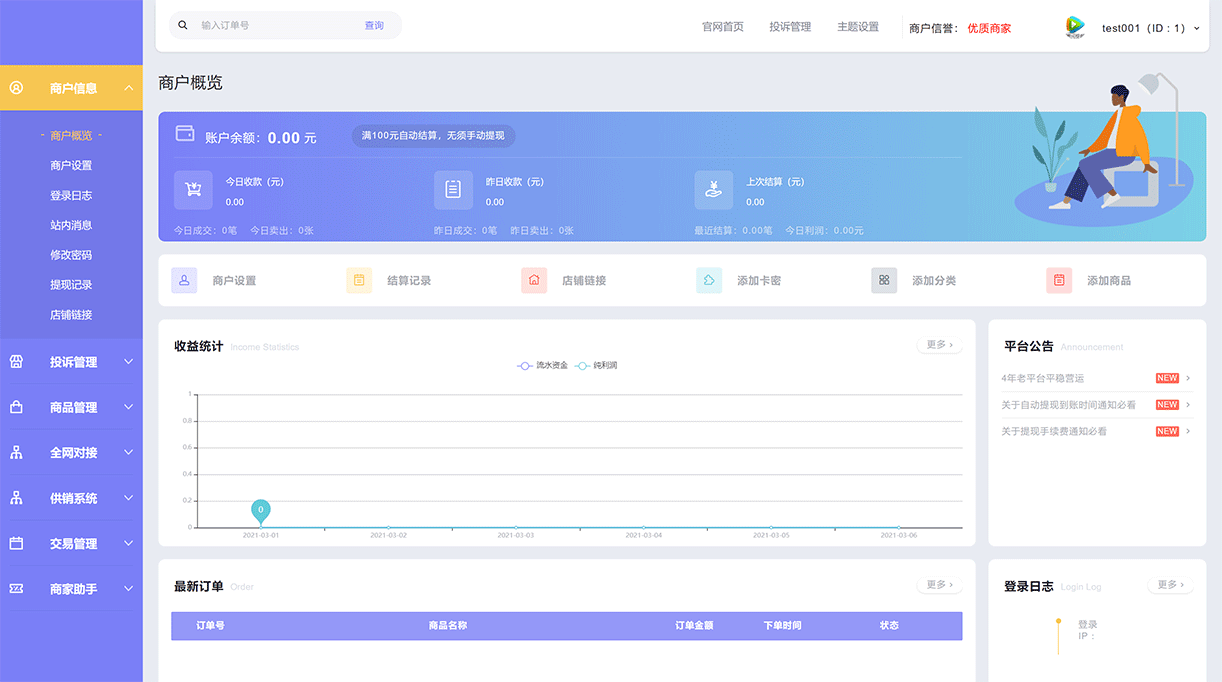Open the 结算记录 shortcut icon
The height and width of the screenshot is (682, 1222).
(x=359, y=280)
